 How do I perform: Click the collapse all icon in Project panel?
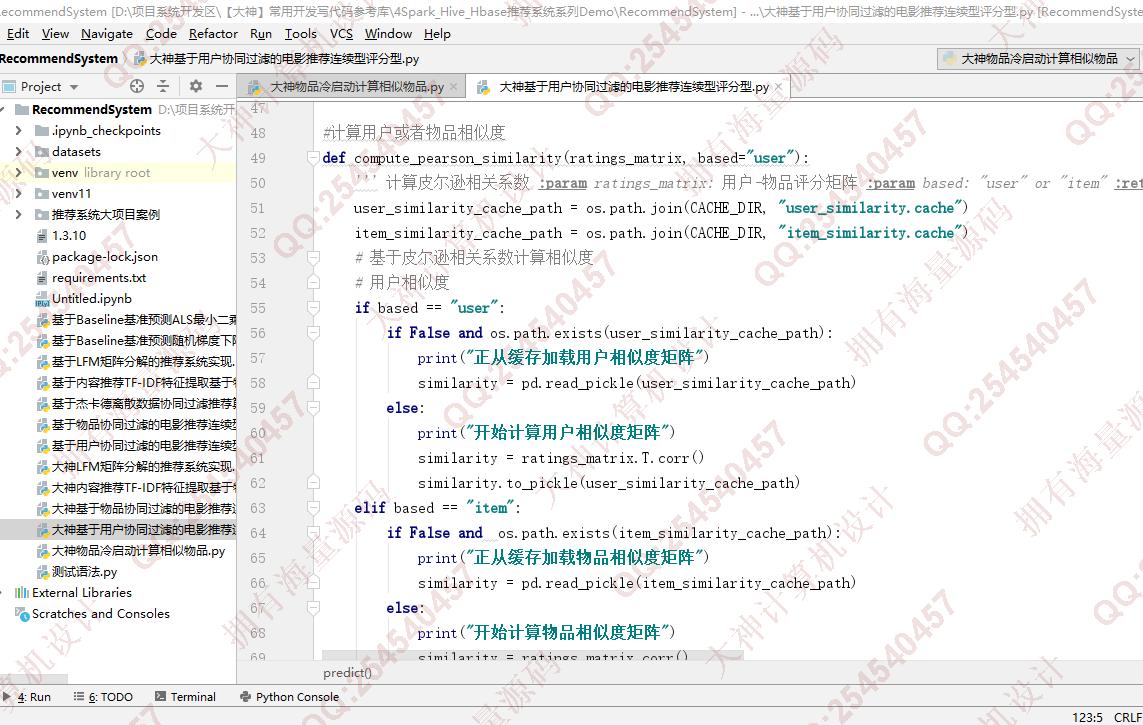[163, 86]
